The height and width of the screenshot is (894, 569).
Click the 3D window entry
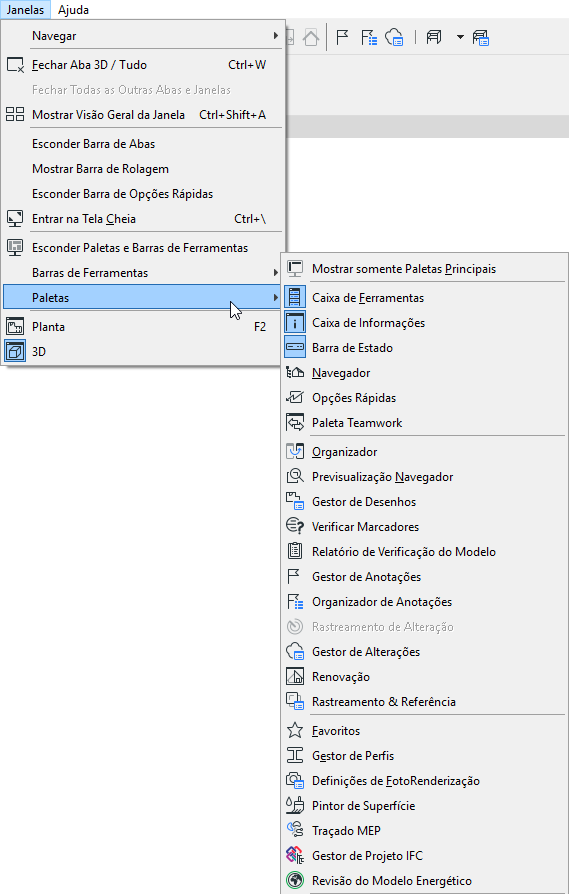click(143, 352)
